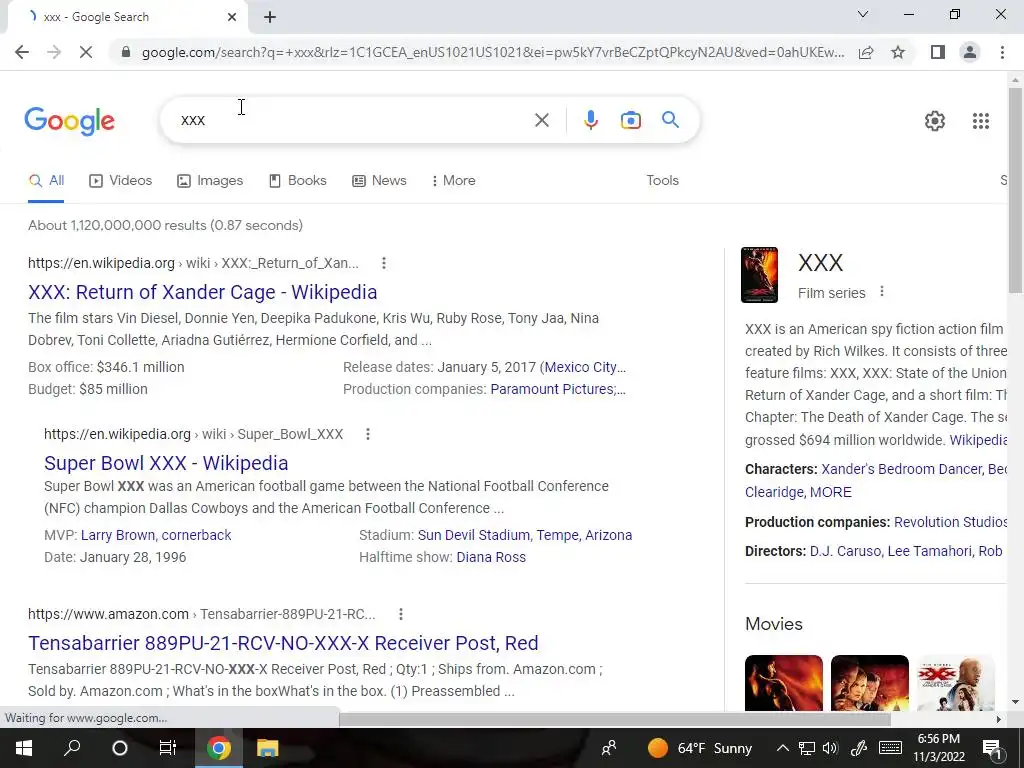The width and height of the screenshot is (1024, 768).
Task: Click the vertical page scrollbar
Action: pyautogui.click(x=1016, y=192)
